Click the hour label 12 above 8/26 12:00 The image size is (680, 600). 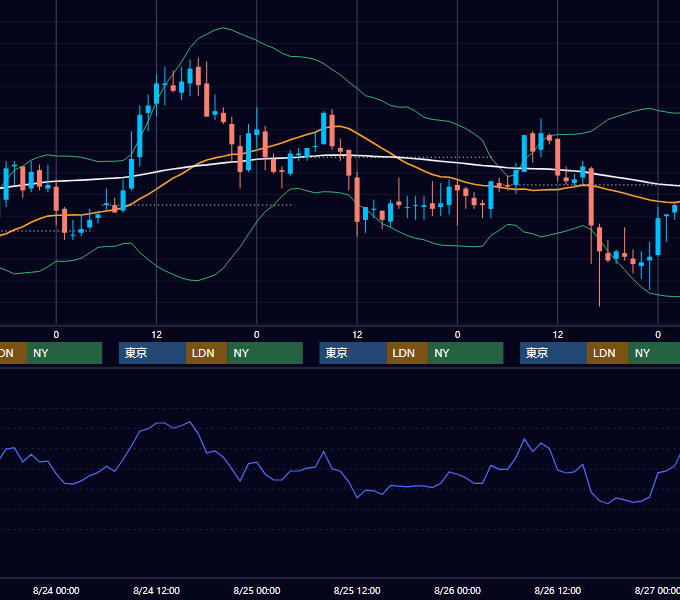(x=558, y=335)
